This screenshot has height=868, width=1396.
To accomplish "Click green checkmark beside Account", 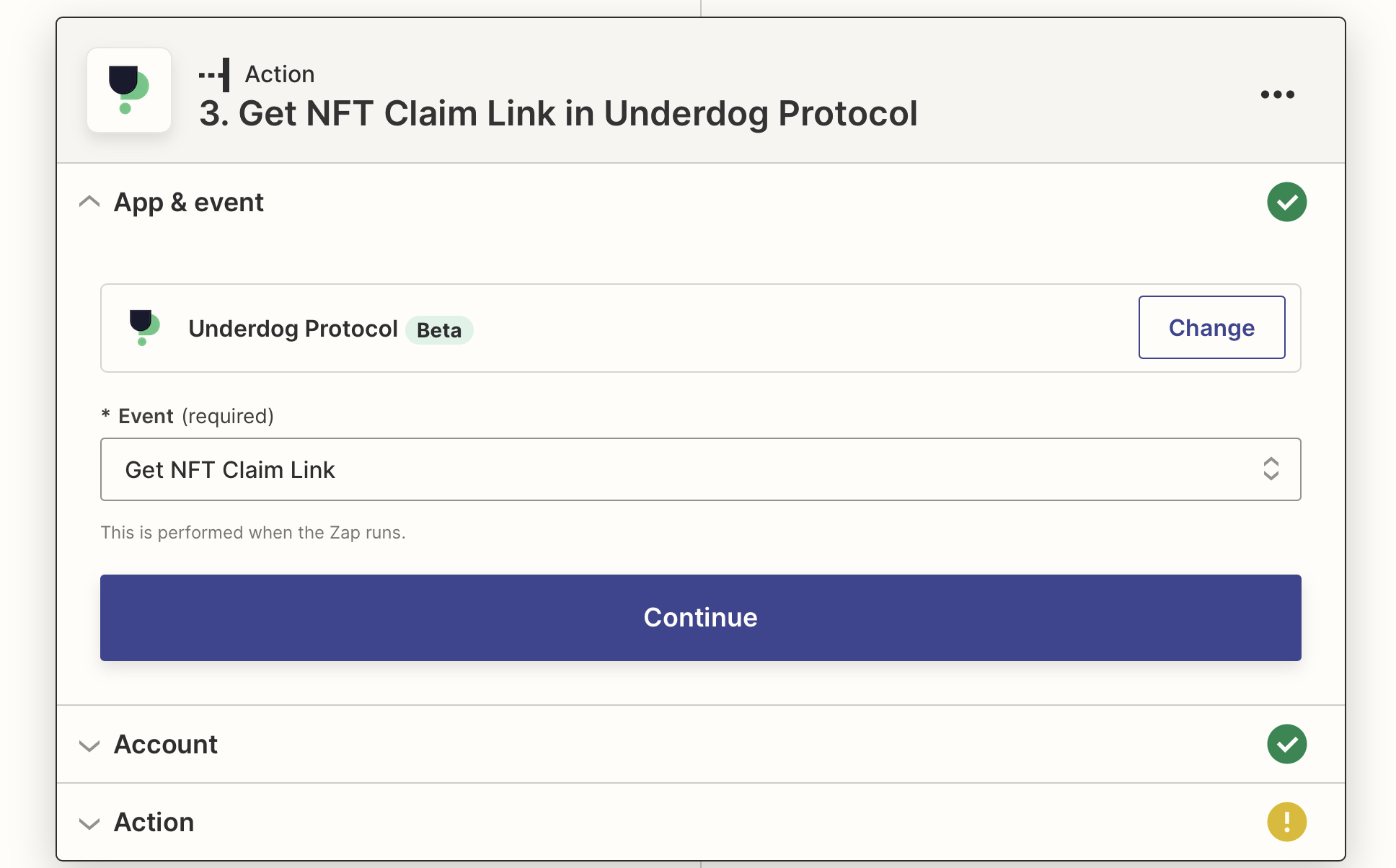I will pos(1286,744).
